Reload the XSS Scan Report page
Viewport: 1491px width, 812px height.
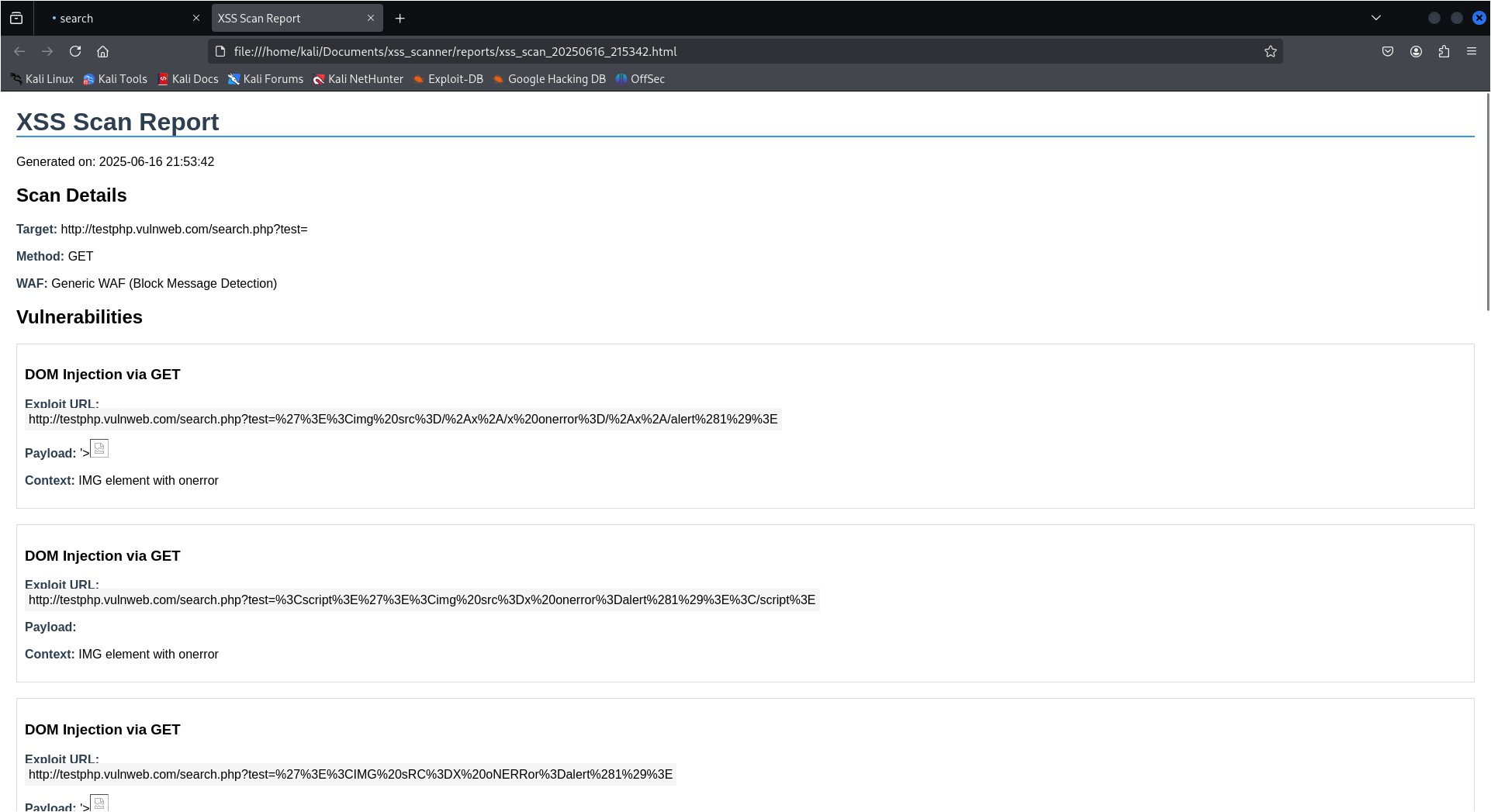75,51
